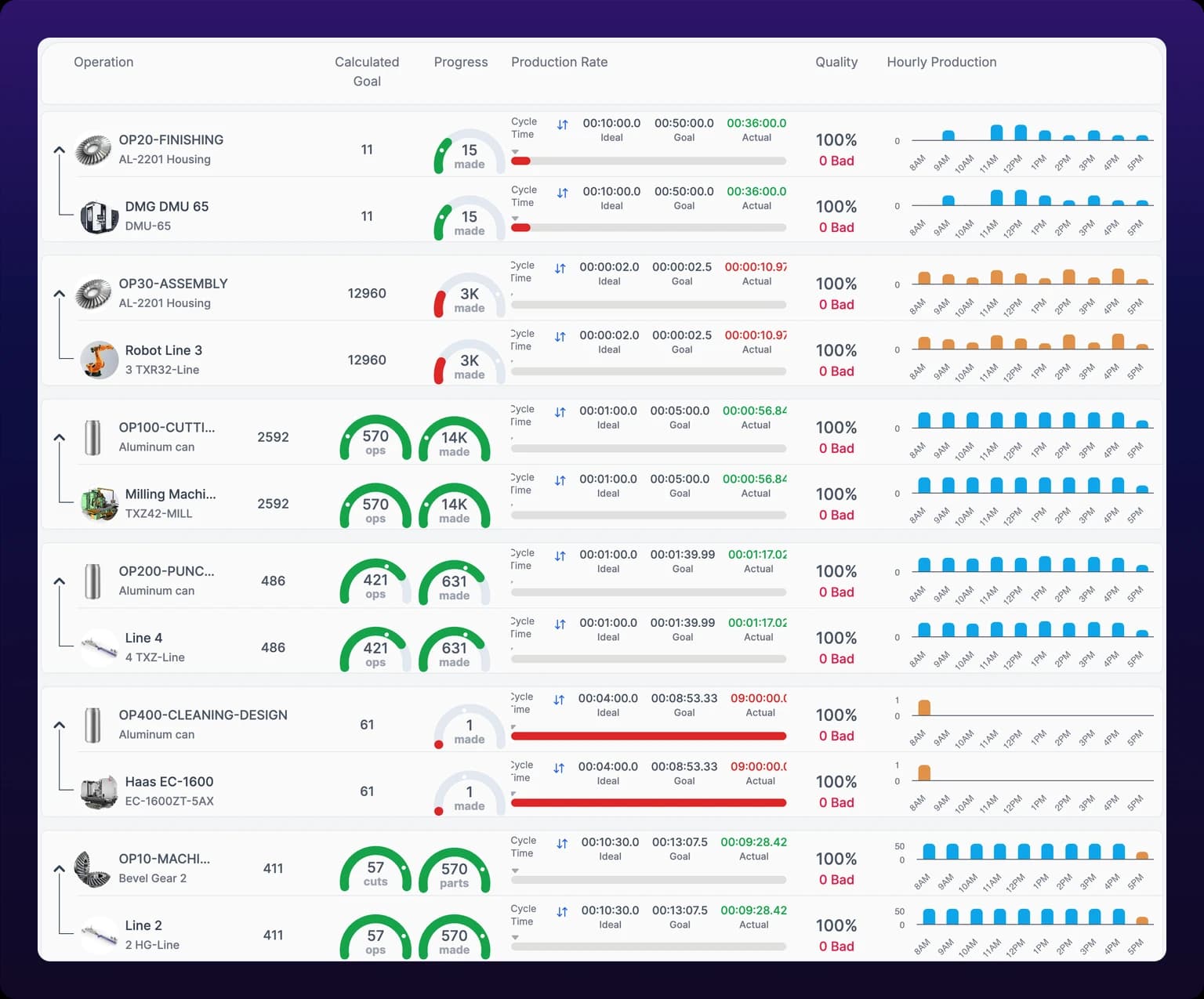Click the OP30-ASSEMBLY orange hourly production chart
1204x999 pixels.
1023,291
